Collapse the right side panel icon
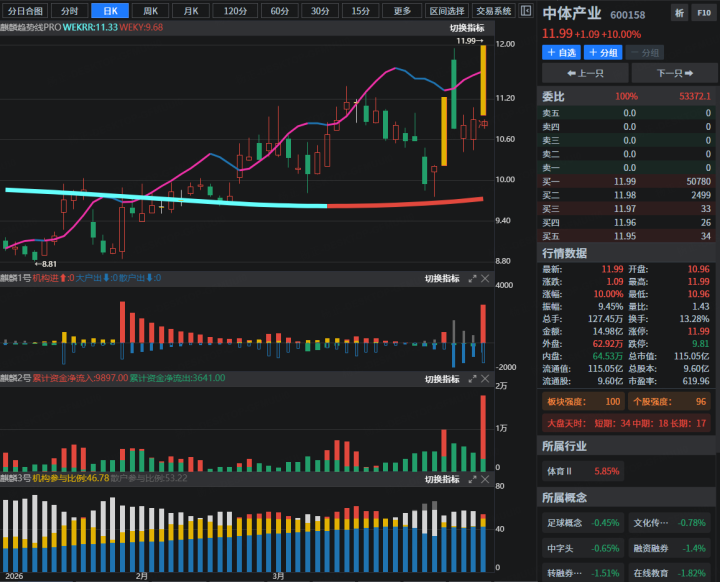Screen dimensions: 720x582 pyautogui.click(x=526, y=11)
